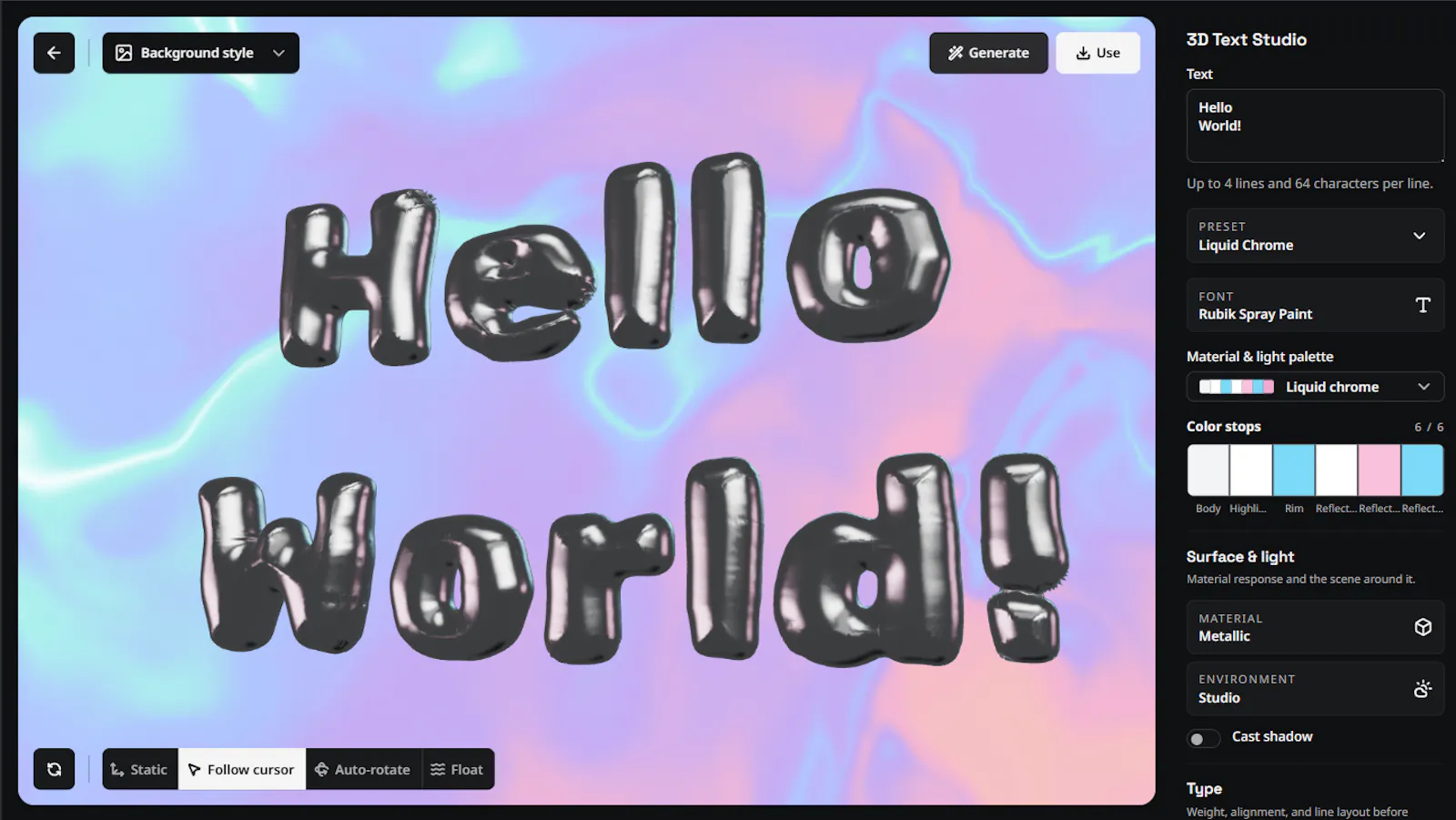Image resolution: width=1456 pixels, height=820 pixels.
Task: Click the 'Material & light palette' label
Action: [1260, 357]
